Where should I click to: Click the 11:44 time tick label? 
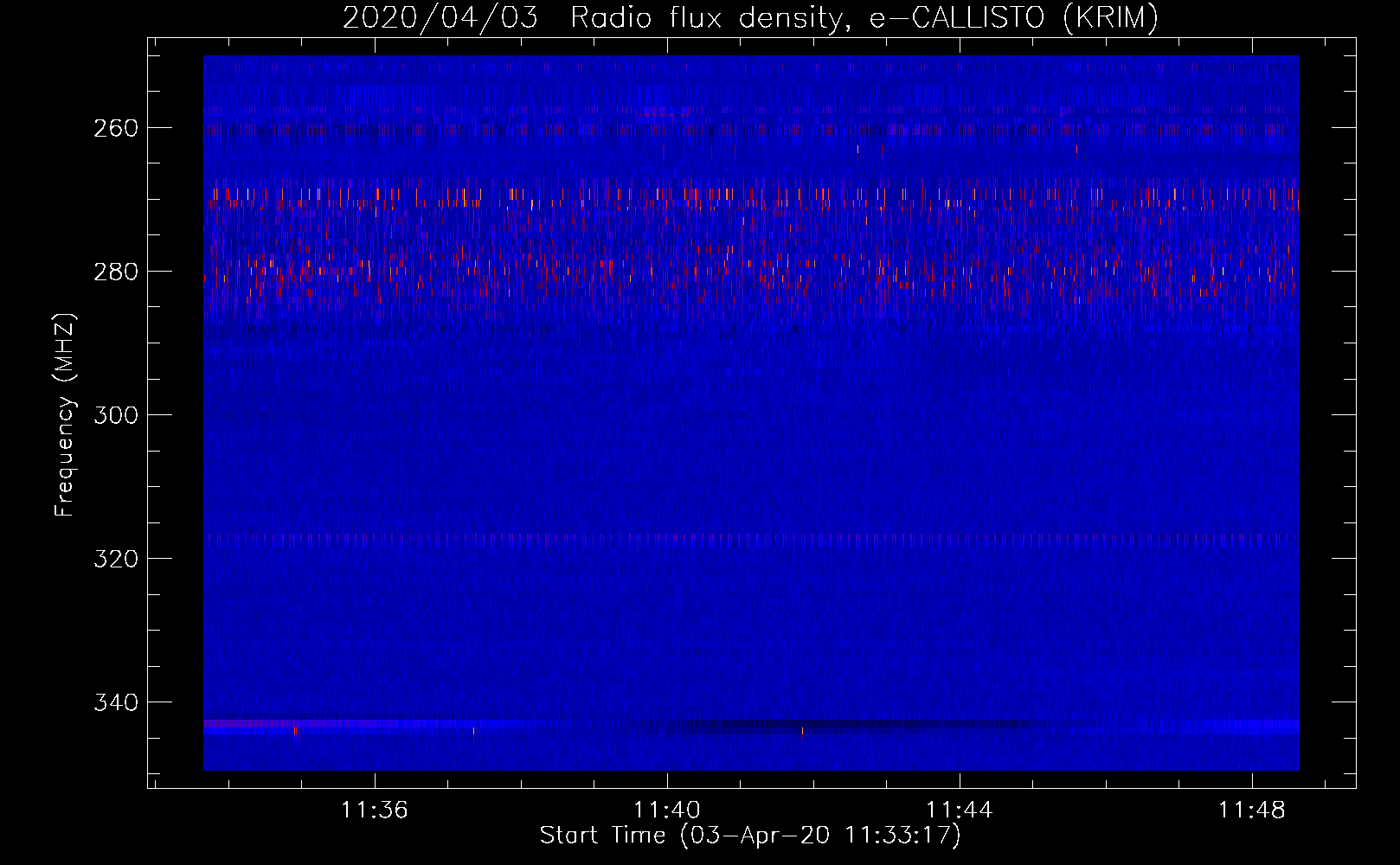[959, 810]
